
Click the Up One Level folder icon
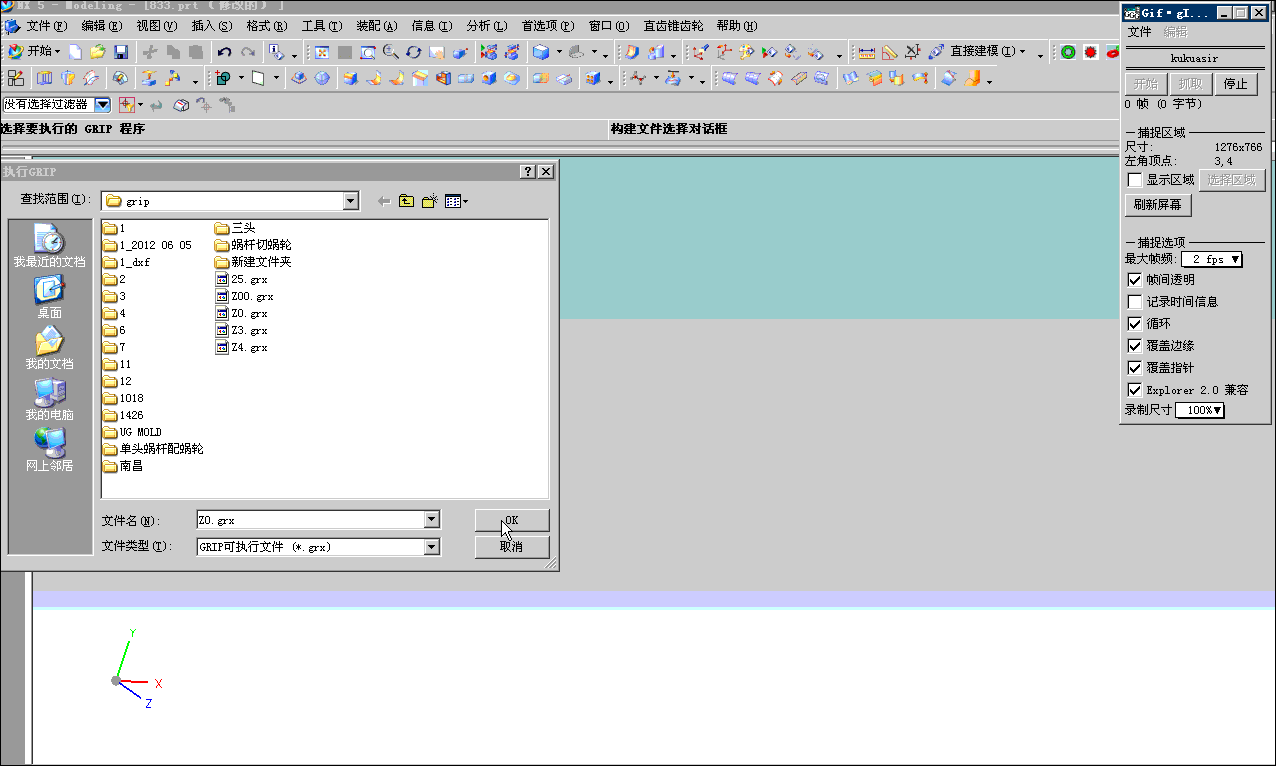click(x=406, y=201)
